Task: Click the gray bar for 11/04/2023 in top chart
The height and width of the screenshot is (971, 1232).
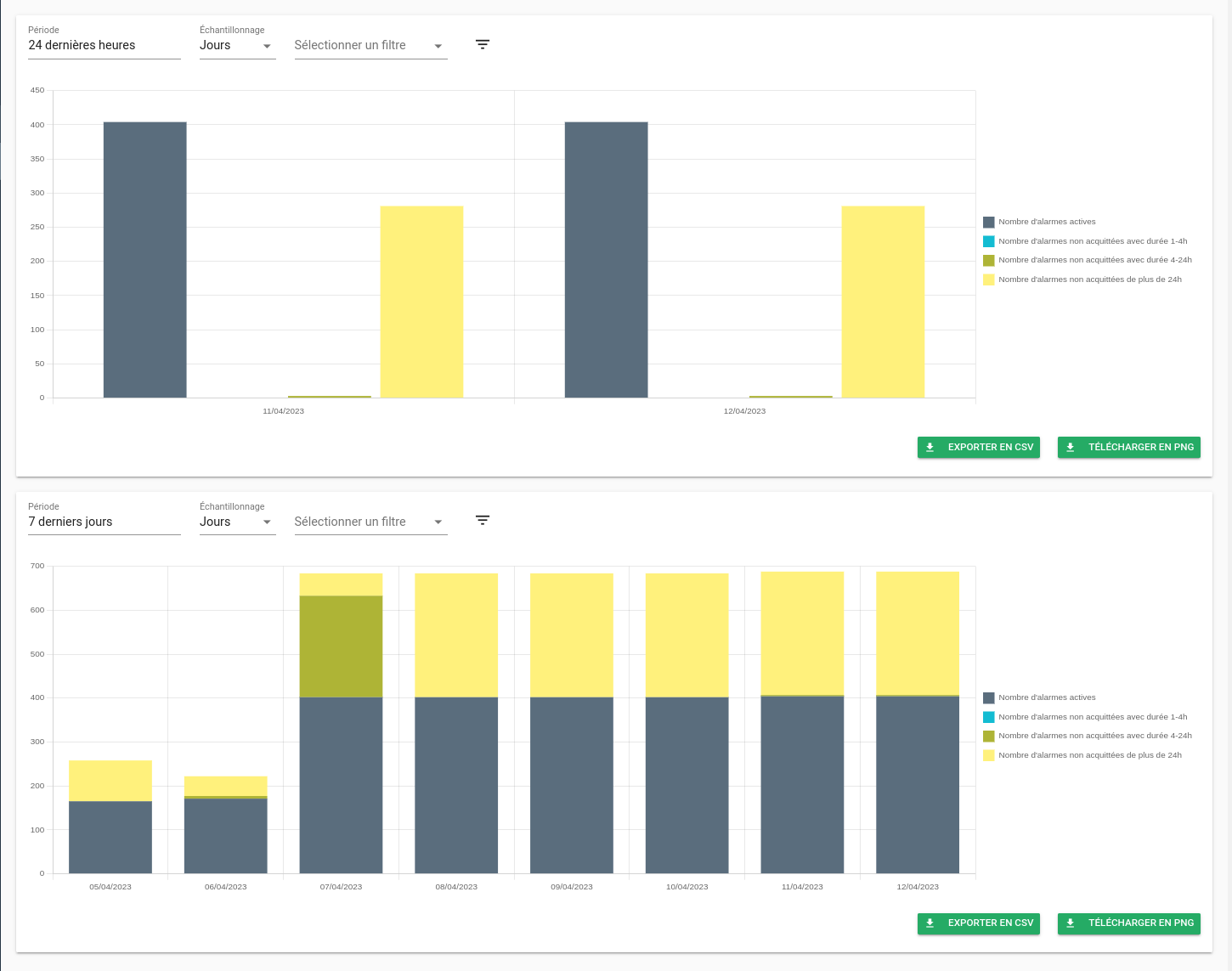Action: 145,259
